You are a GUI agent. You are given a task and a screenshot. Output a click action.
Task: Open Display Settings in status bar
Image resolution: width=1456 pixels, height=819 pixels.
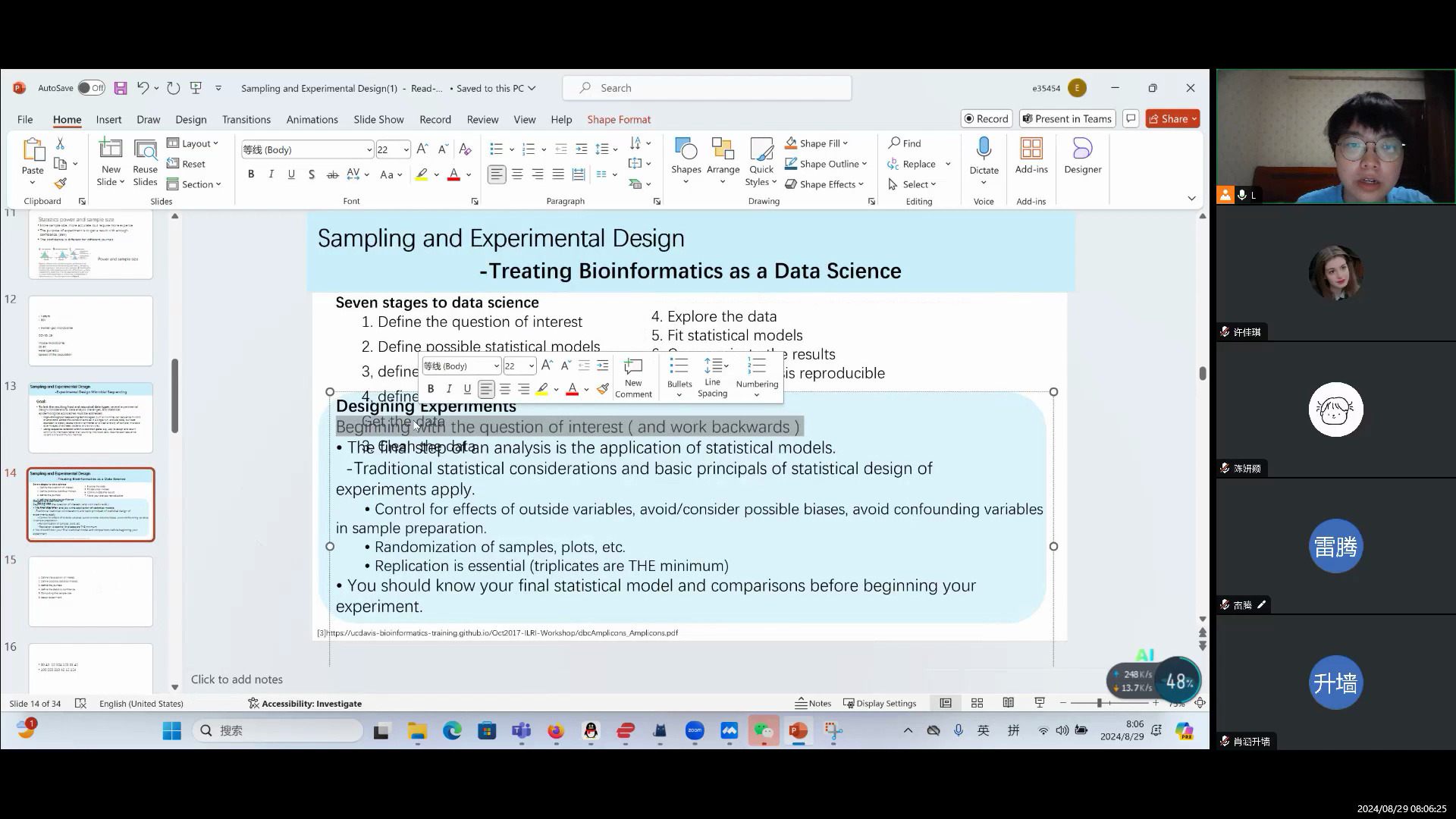pyautogui.click(x=880, y=703)
